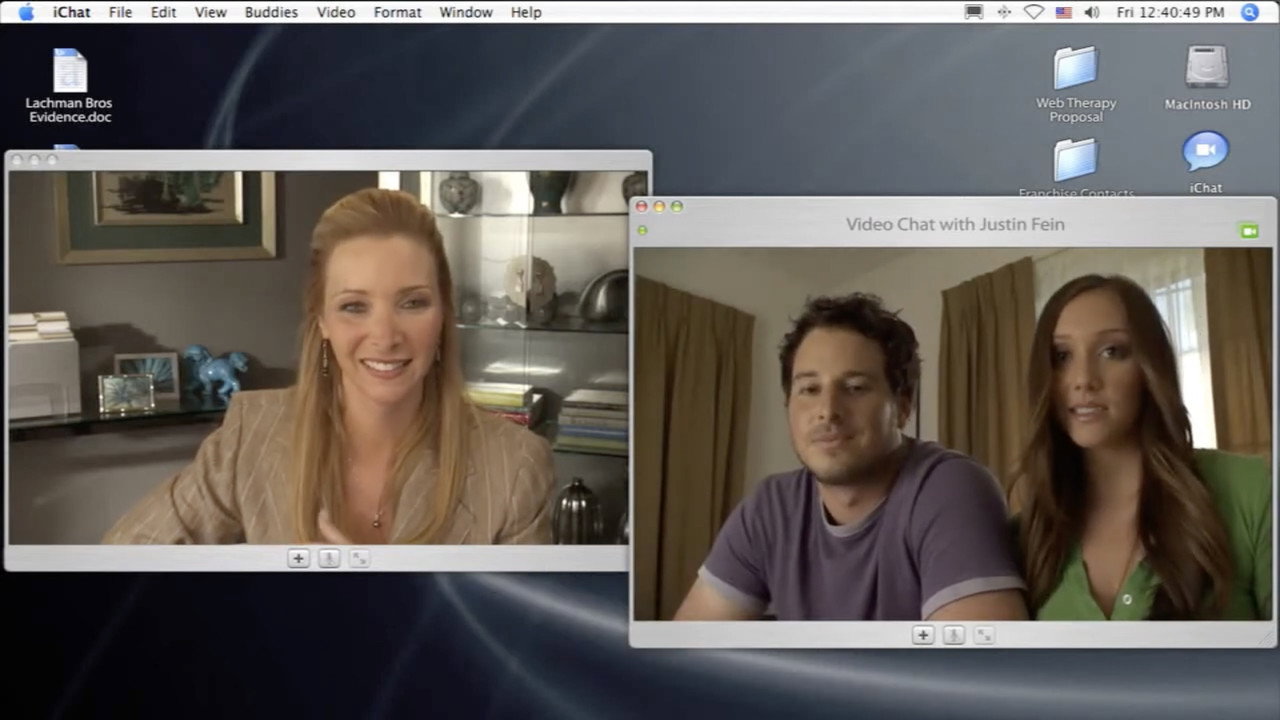The image size is (1280, 720).
Task: Toggle full screen in Justin Fein chat
Action: 985,634
